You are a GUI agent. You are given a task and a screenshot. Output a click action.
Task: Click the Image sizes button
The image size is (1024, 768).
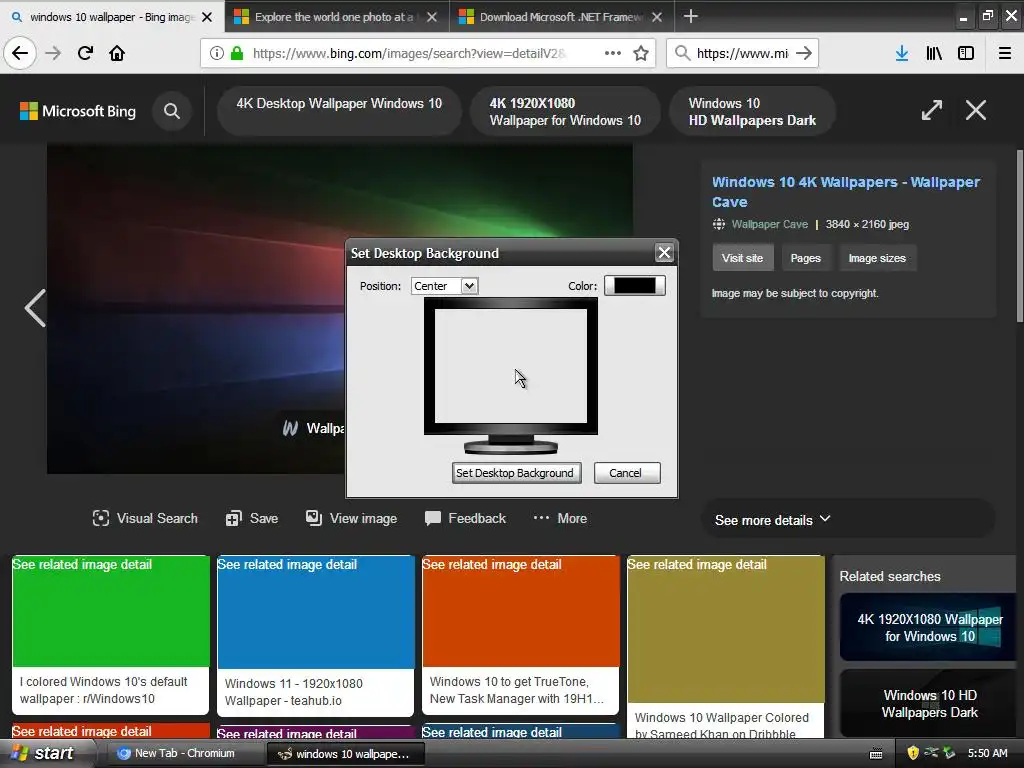877,258
